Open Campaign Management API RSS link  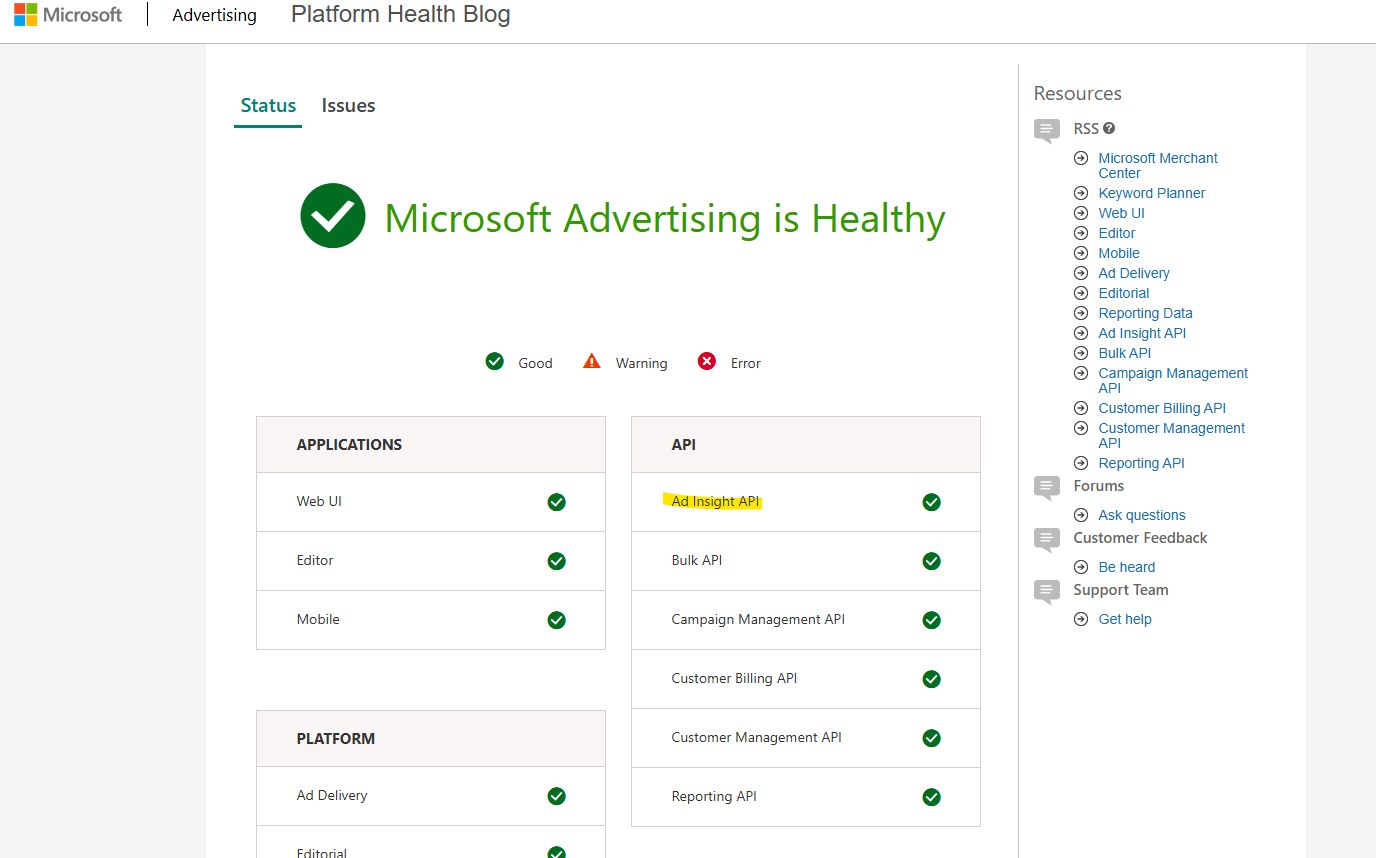coord(1173,380)
